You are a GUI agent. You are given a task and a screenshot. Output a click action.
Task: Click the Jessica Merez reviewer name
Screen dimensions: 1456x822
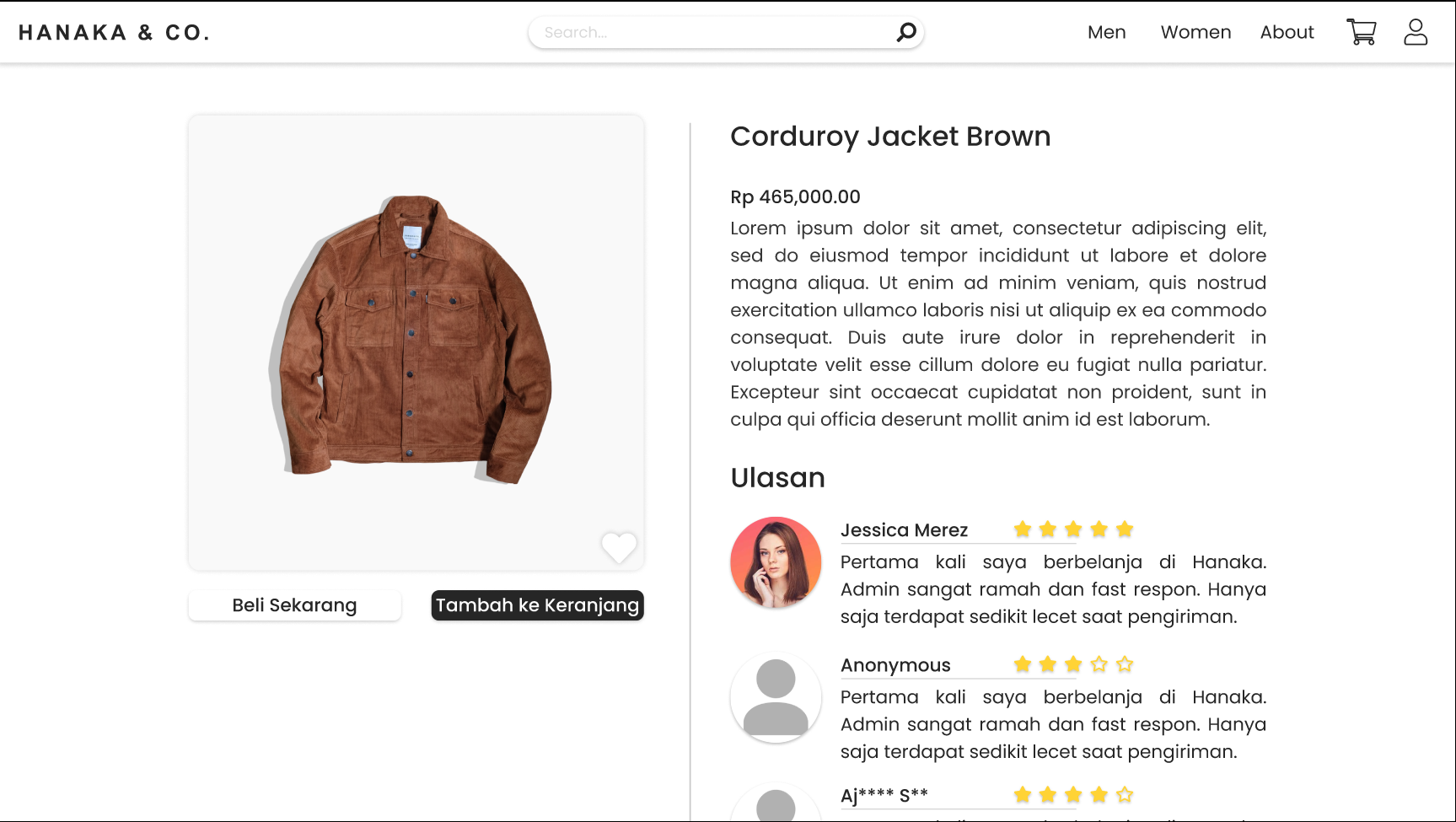(x=904, y=530)
